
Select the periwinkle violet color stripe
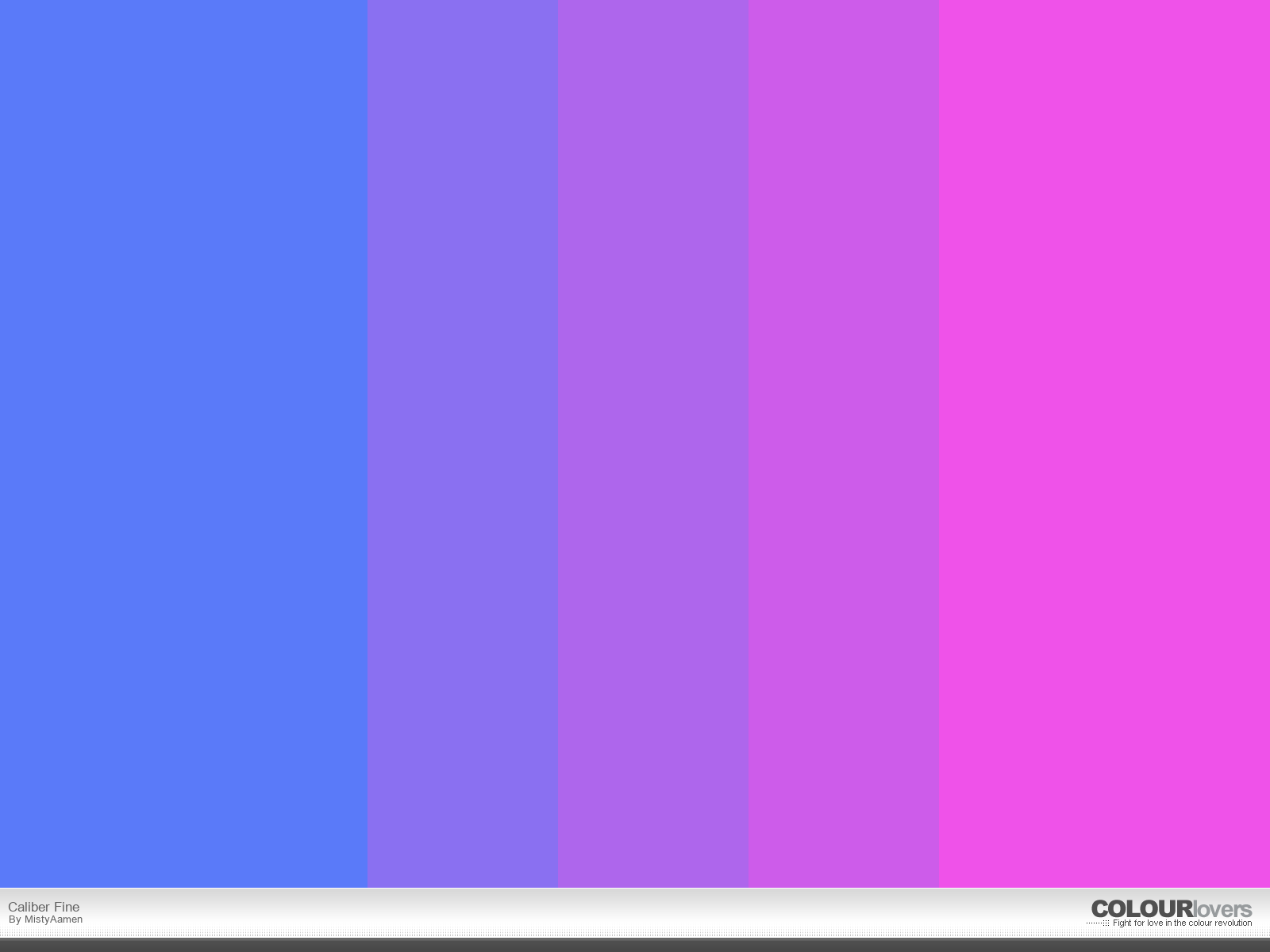(x=463, y=443)
